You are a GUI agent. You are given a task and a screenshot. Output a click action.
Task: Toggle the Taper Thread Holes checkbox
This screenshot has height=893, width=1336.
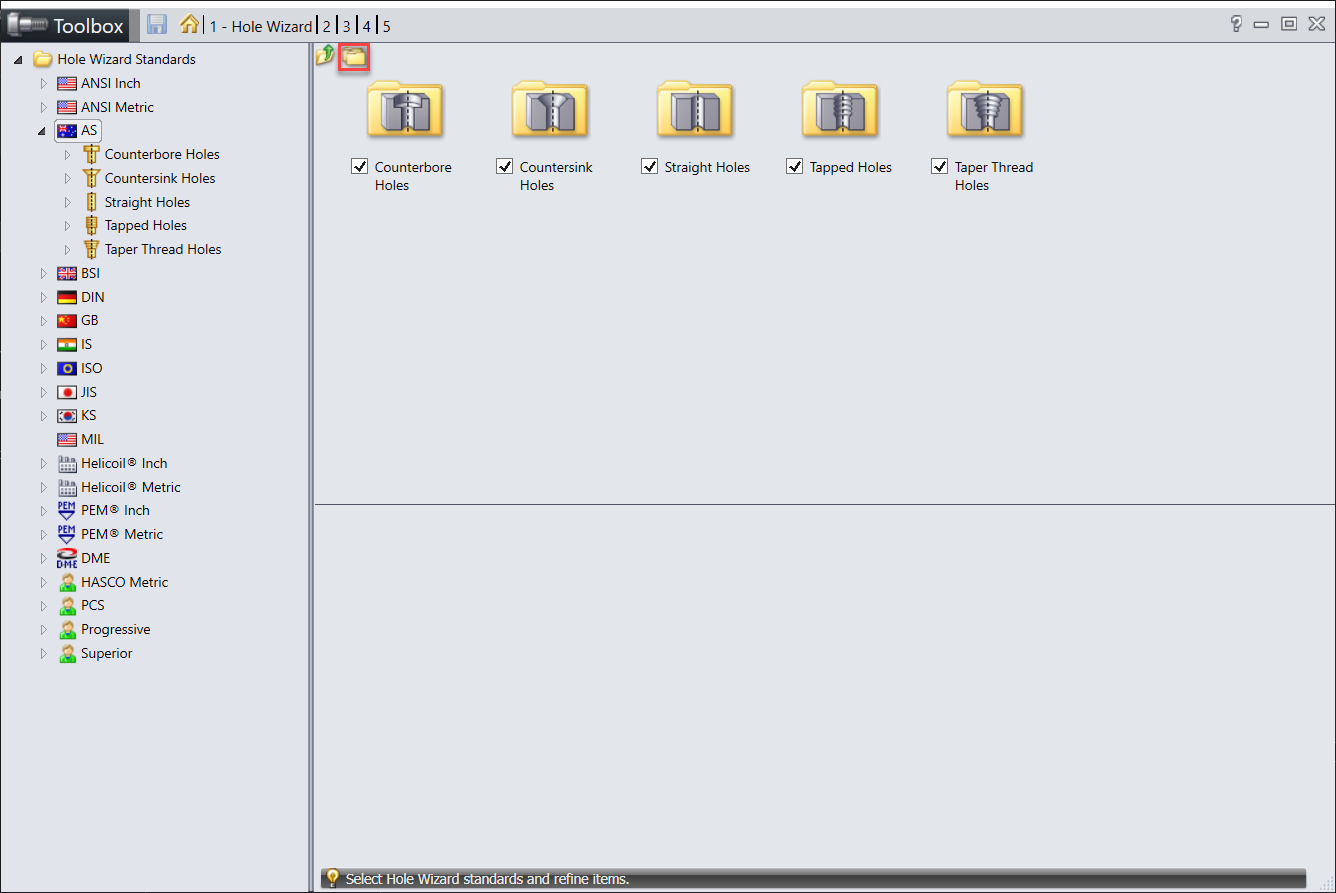pyautogui.click(x=940, y=167)
